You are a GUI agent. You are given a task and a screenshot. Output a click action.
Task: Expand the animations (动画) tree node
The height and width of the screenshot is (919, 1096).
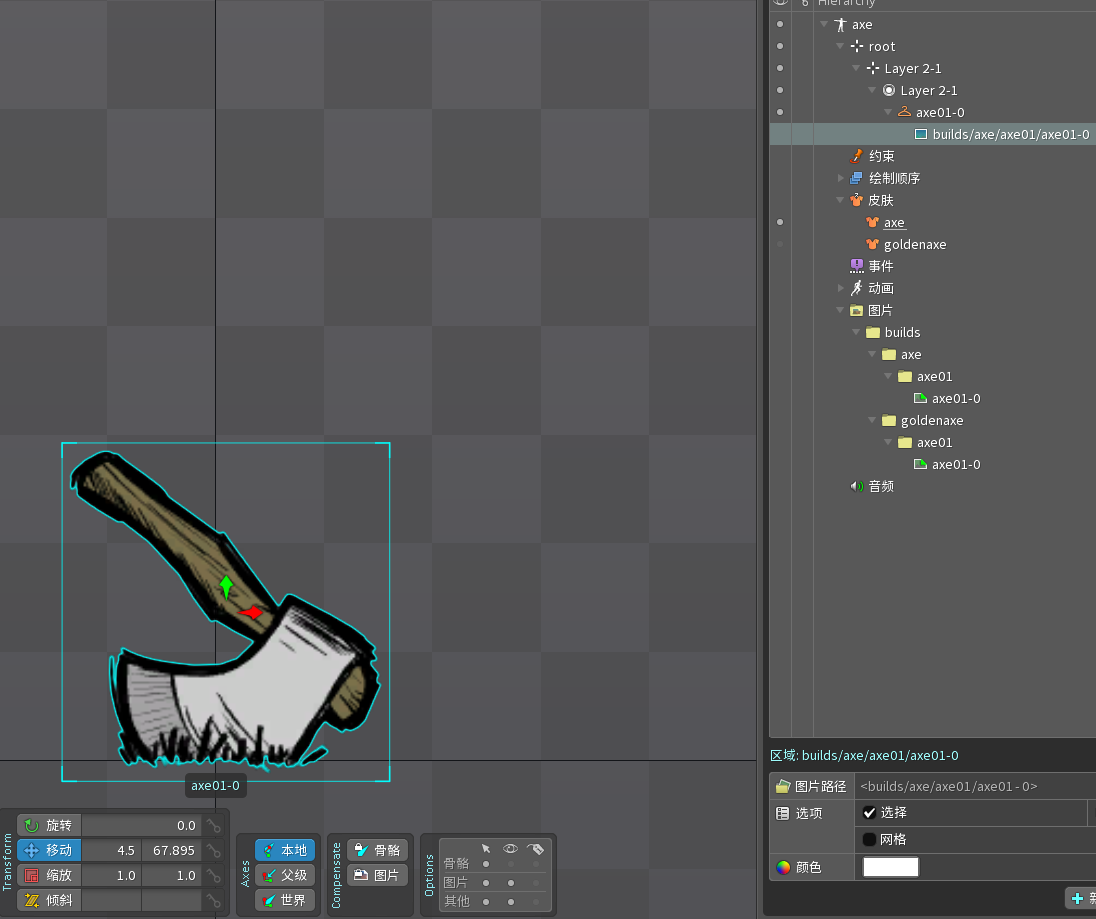841,288
